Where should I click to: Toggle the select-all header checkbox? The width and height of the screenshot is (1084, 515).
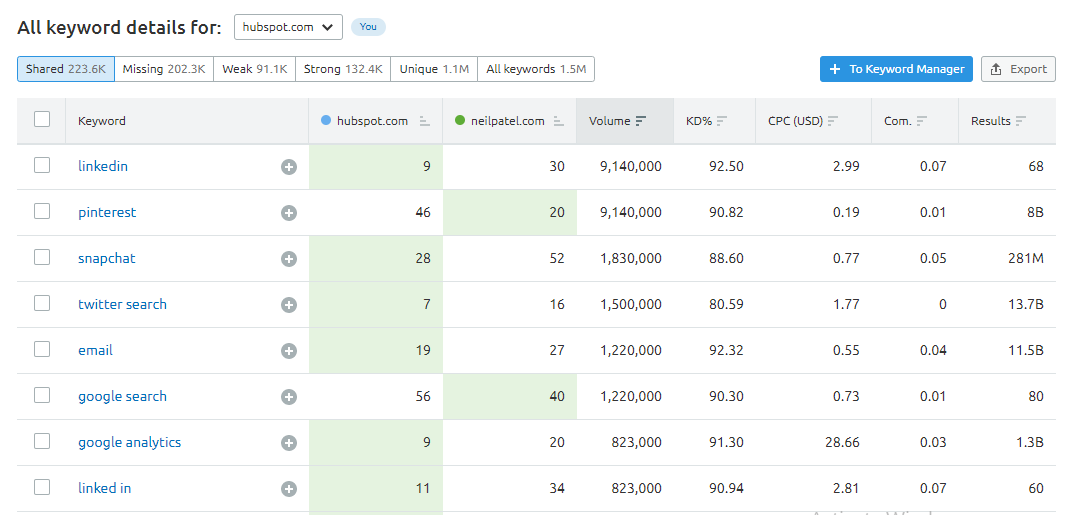(42, 119)
